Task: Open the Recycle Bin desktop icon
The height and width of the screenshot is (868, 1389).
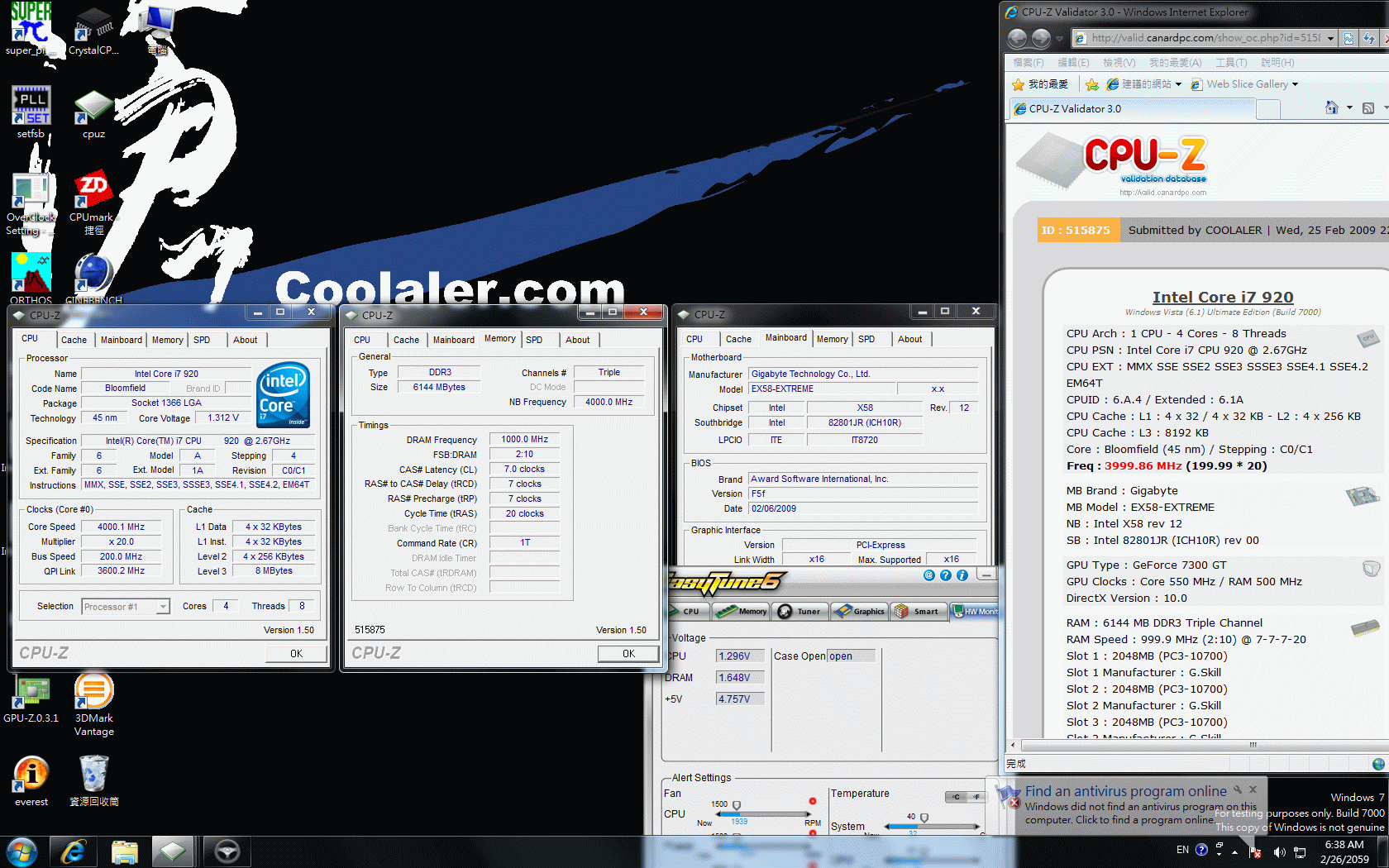Action: (93, 781)
